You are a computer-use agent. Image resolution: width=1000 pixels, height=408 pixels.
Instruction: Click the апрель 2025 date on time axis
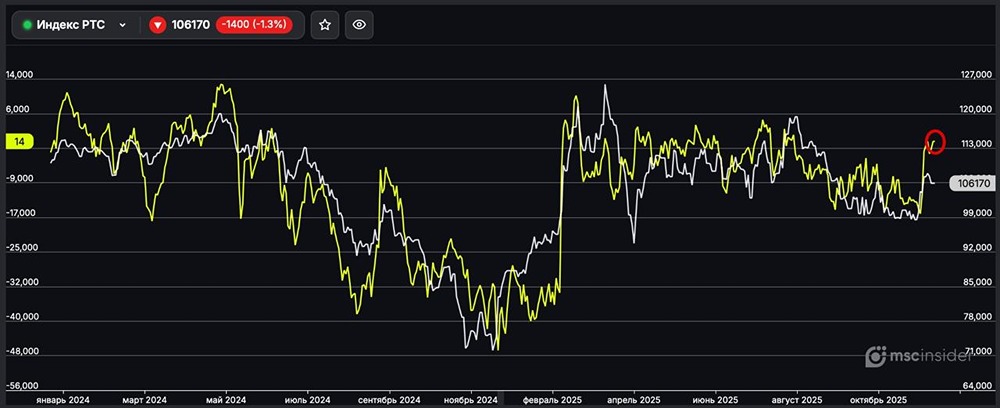(x=634, y=400)
